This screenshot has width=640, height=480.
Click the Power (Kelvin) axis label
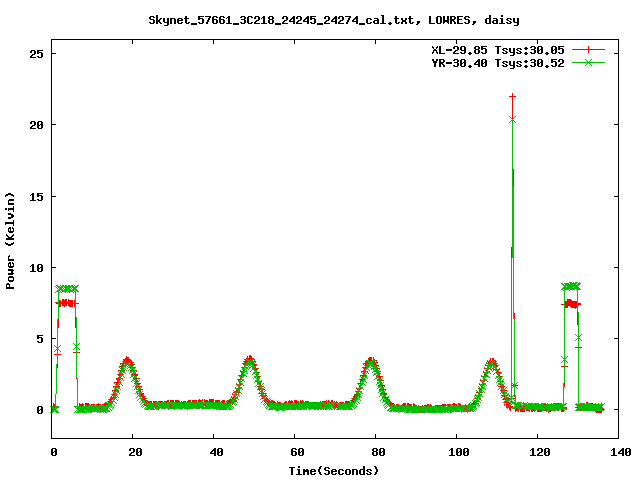[10, 241]
